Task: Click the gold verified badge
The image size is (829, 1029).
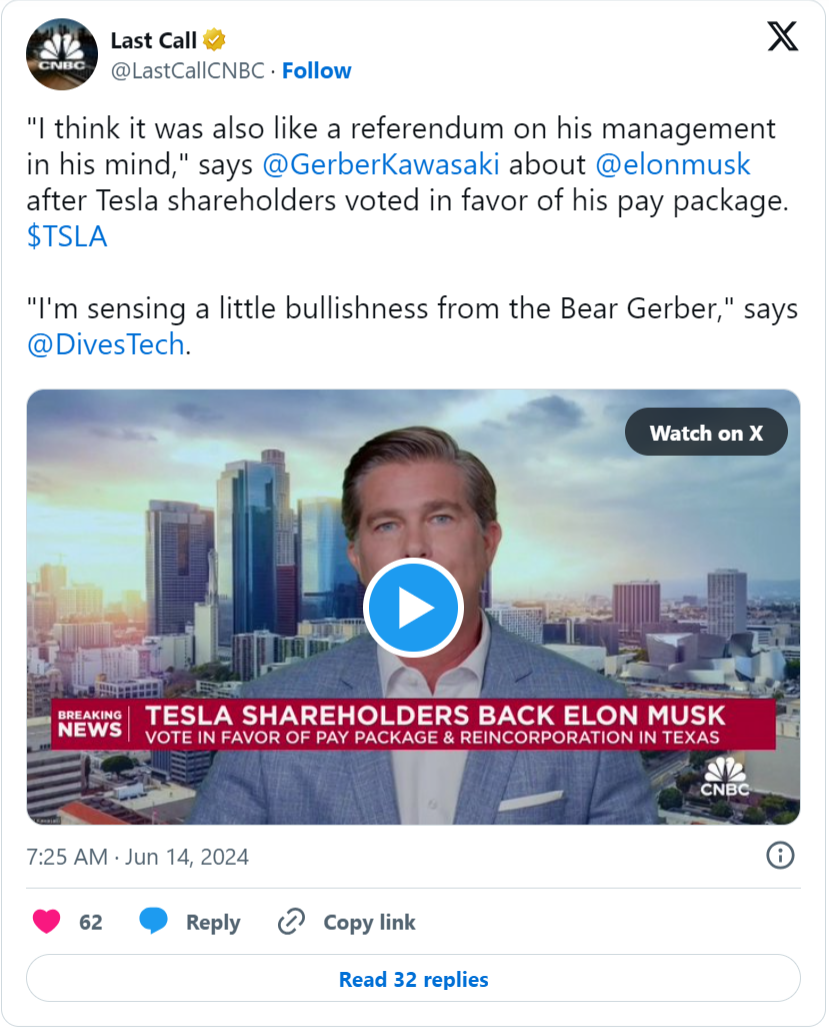Action: click(215, 41)
